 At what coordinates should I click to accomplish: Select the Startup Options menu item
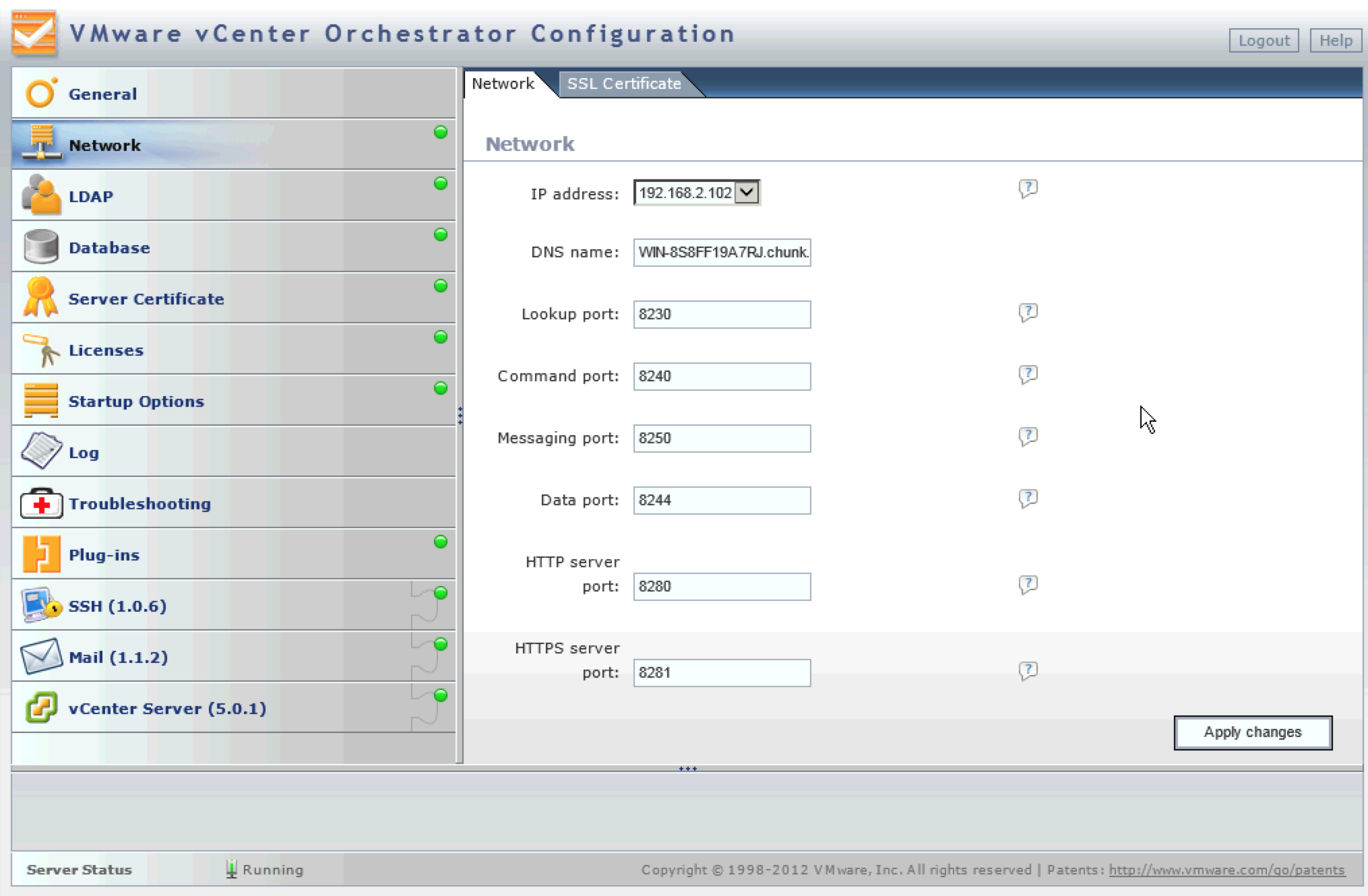(x=136, y=402)
